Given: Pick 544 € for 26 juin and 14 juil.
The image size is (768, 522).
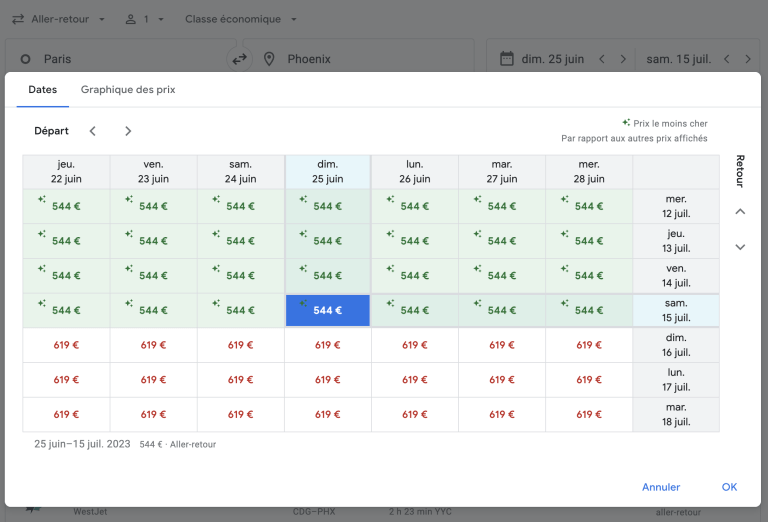Looking at the screenshot, I should 415,276.
